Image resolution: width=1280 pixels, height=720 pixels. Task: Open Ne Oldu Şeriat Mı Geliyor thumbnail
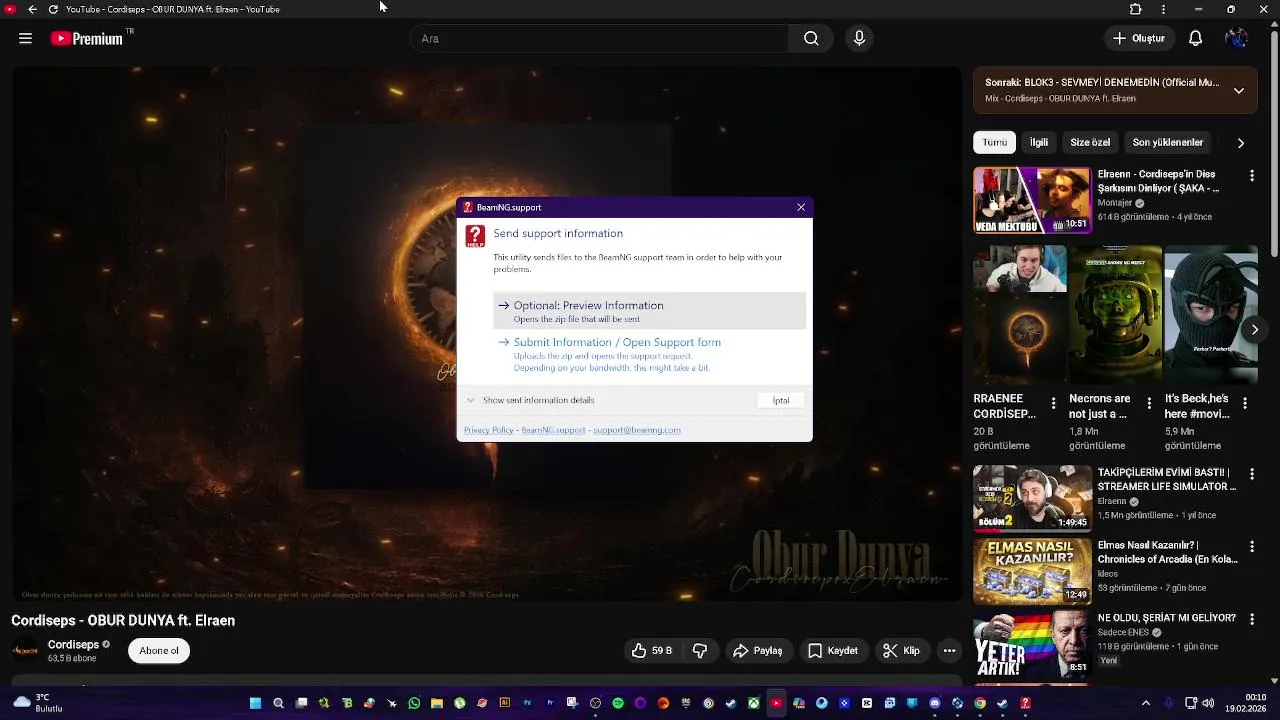[x=1032, y=644]
